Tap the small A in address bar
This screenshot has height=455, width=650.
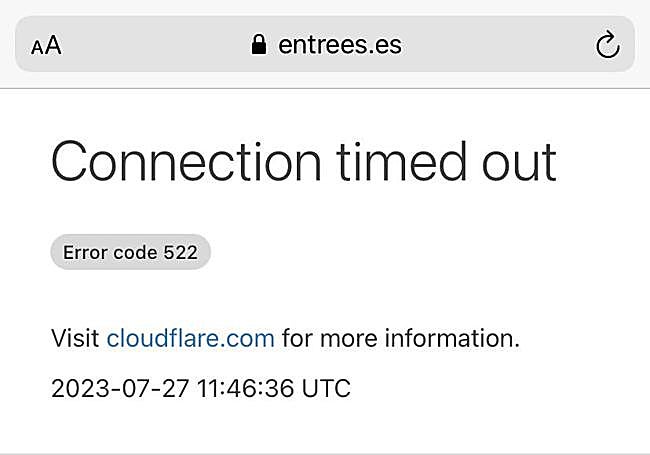37,47
